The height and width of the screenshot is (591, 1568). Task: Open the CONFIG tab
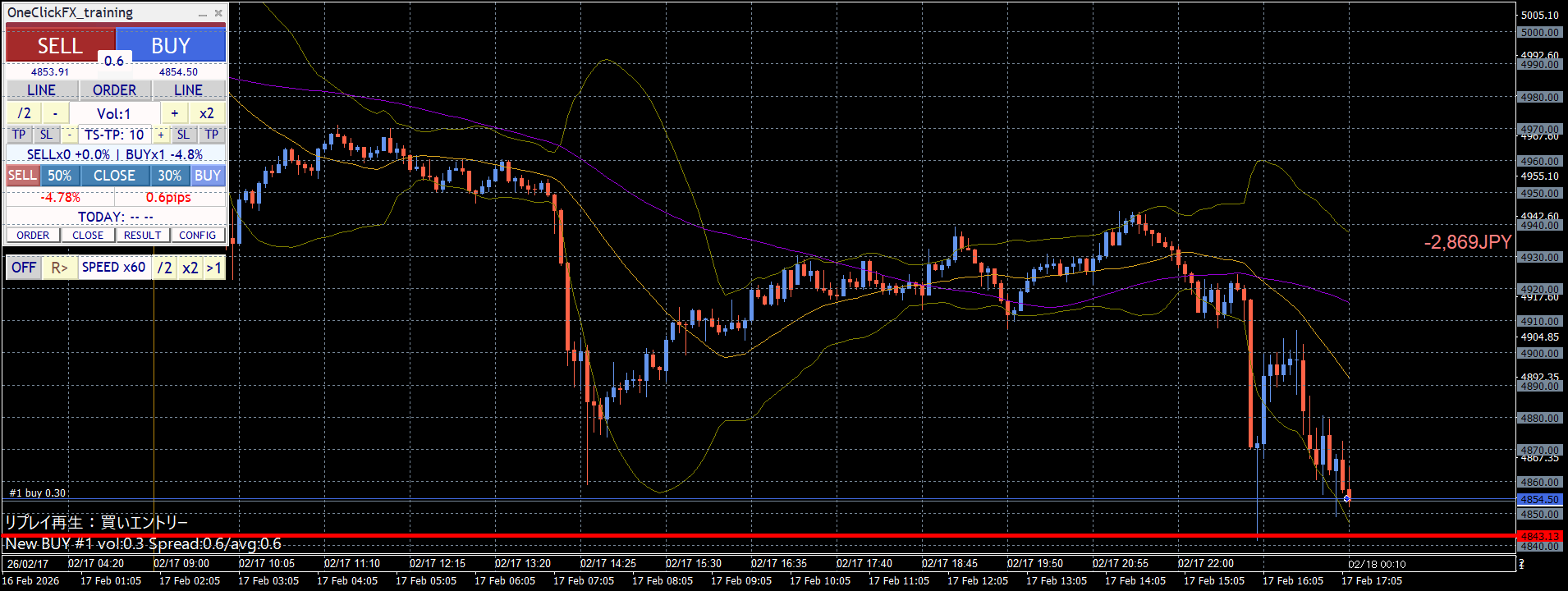coord(198,235)
